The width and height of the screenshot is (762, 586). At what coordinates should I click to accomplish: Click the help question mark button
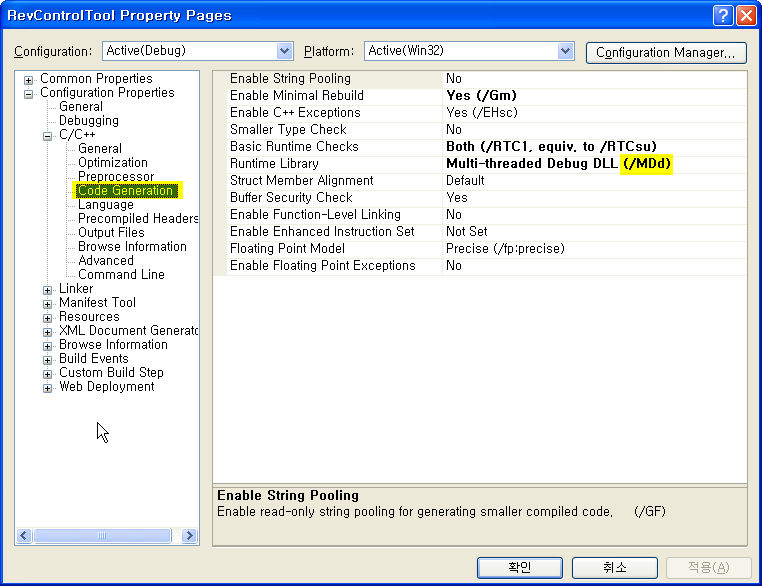pos(725,15)
